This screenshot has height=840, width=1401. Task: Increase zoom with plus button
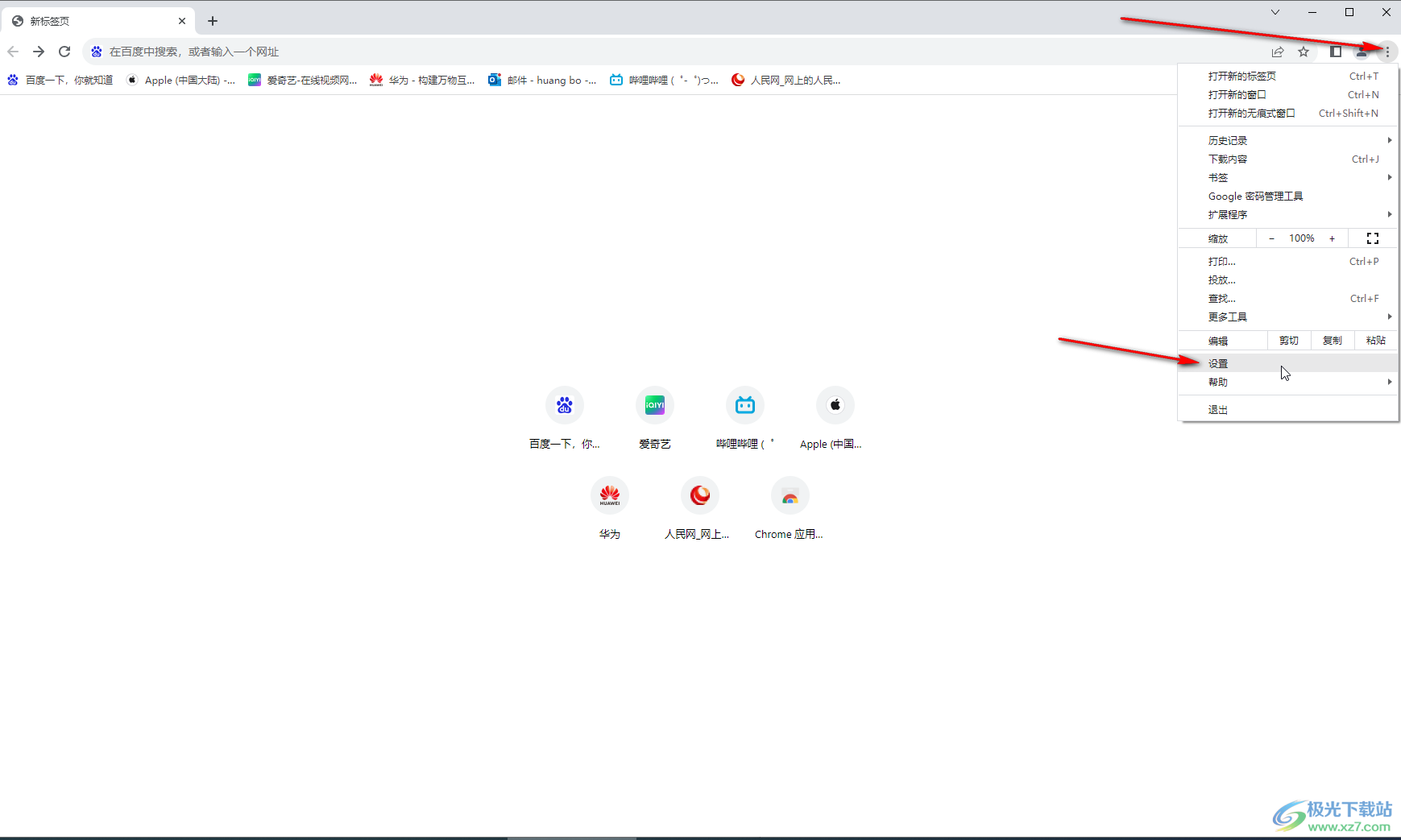[x=1332, y=238]
